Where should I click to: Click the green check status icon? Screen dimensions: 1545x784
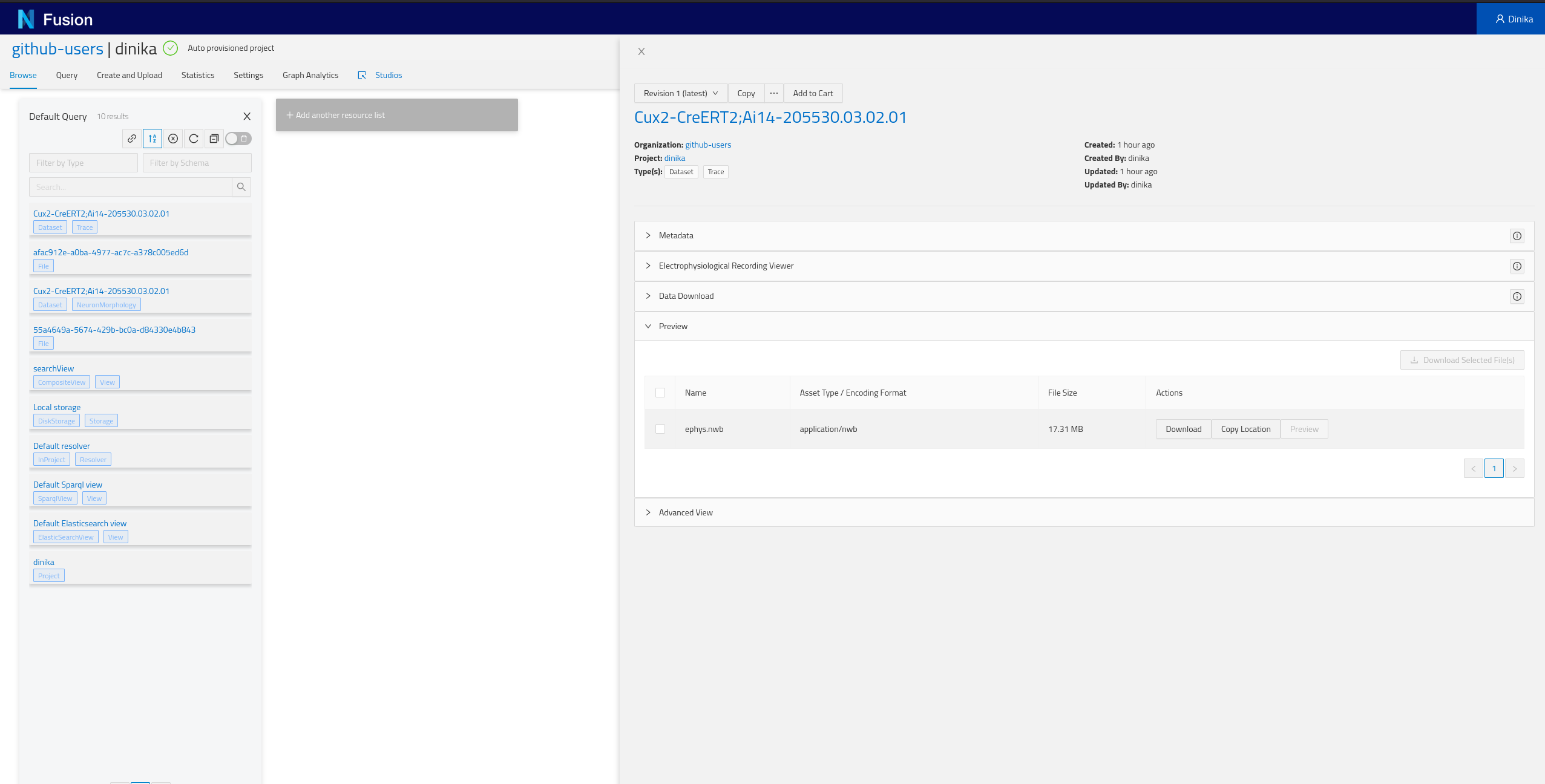(171, 48)
